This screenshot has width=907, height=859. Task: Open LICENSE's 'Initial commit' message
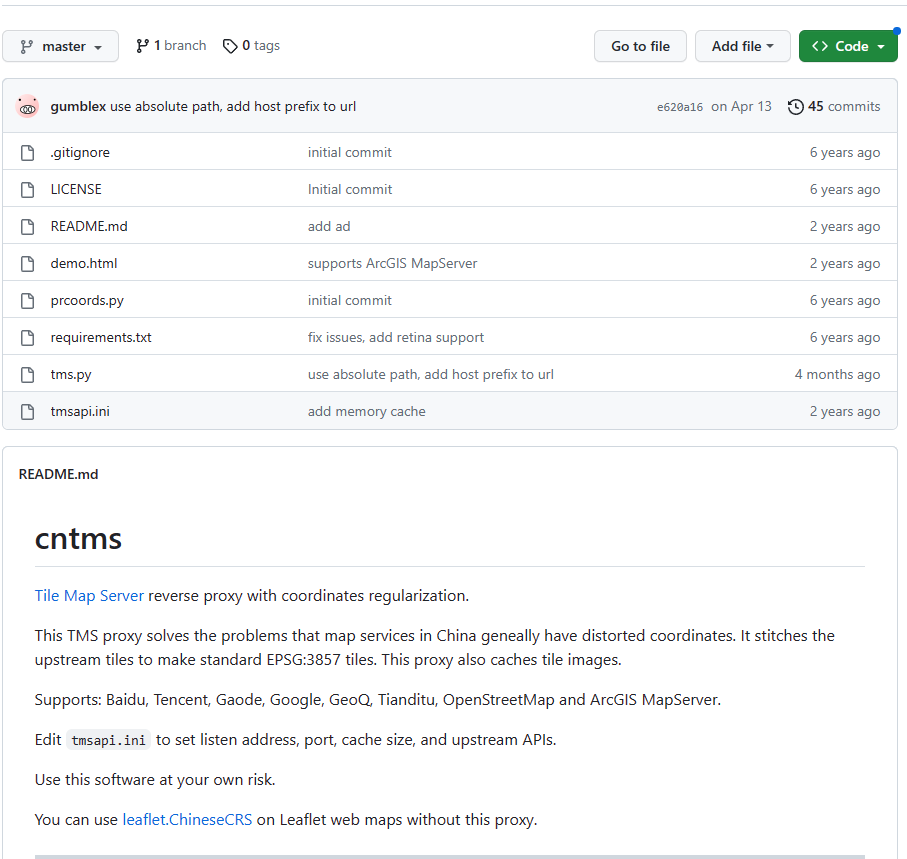coord(350,189)
